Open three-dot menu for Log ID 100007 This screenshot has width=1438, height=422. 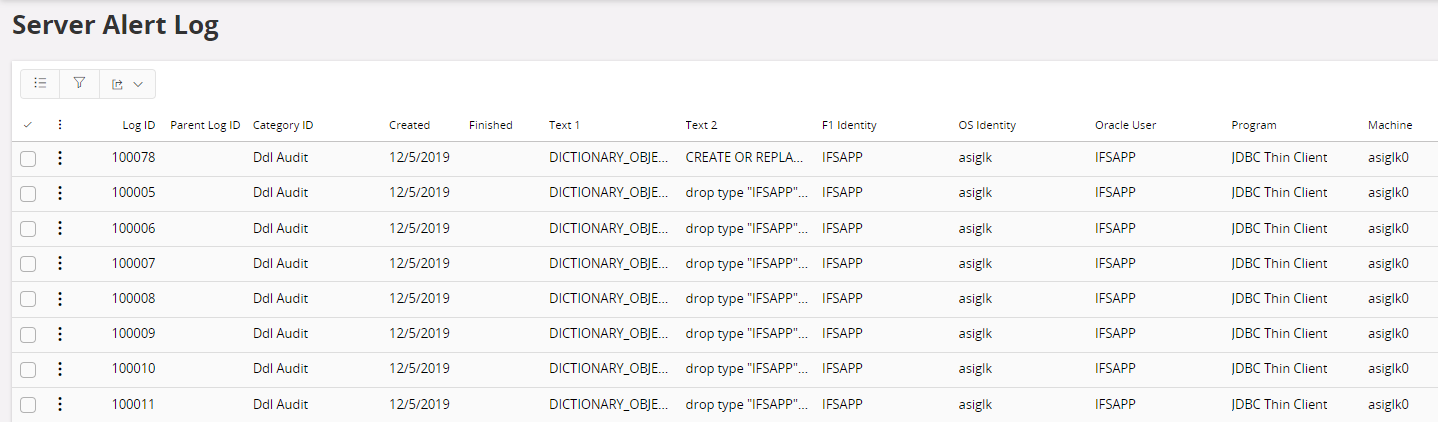pyautogui.click(x=60, y=264)
